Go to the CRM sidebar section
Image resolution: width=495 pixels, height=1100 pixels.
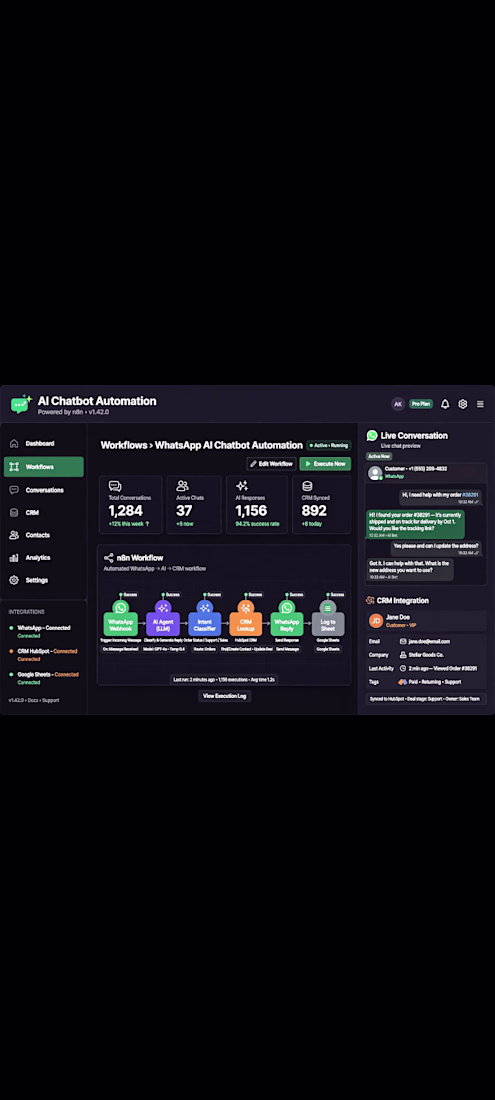point(43,512)
